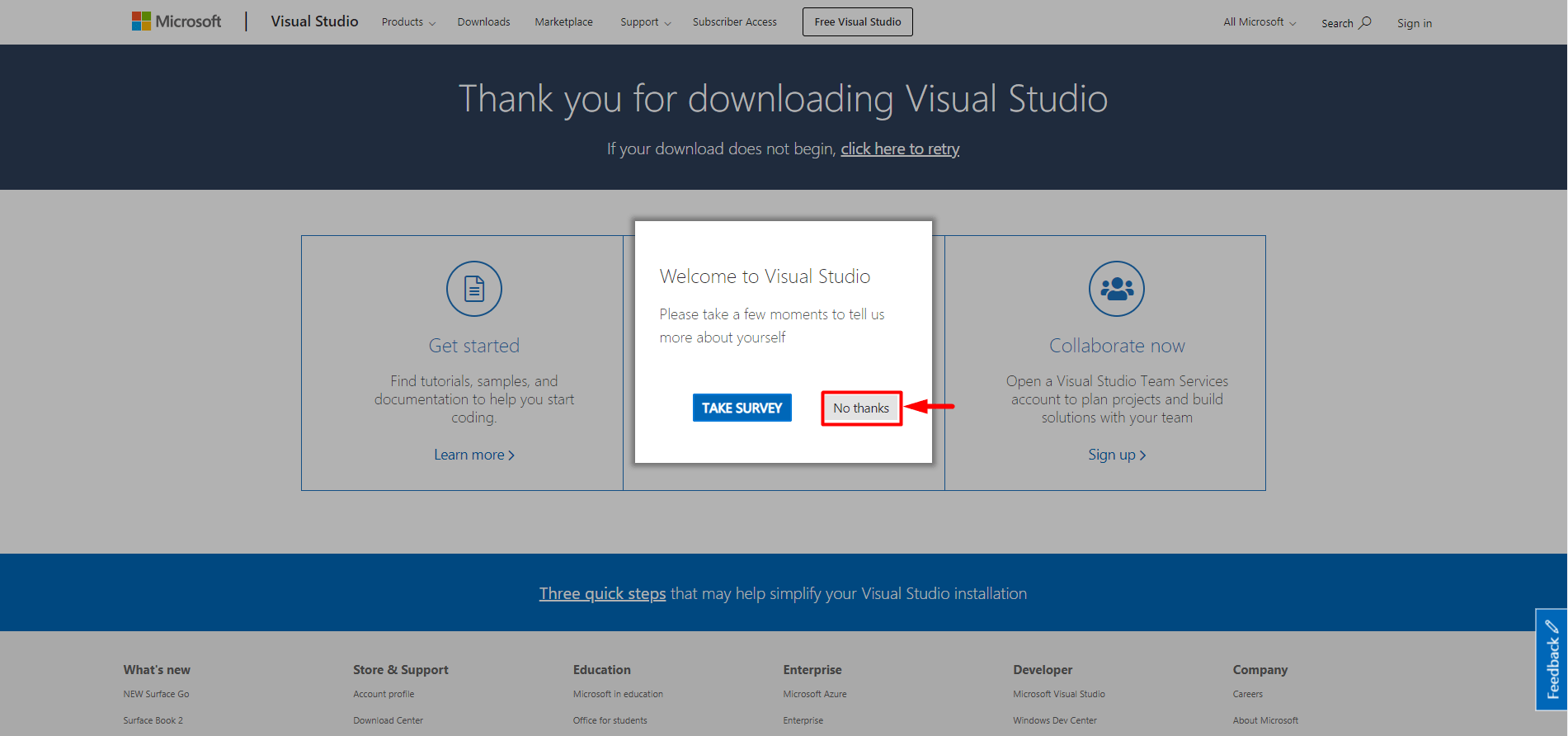Dismiss survey with No thanks
The width and height of the screenshot is (1568, 736).
coord(861,408)
